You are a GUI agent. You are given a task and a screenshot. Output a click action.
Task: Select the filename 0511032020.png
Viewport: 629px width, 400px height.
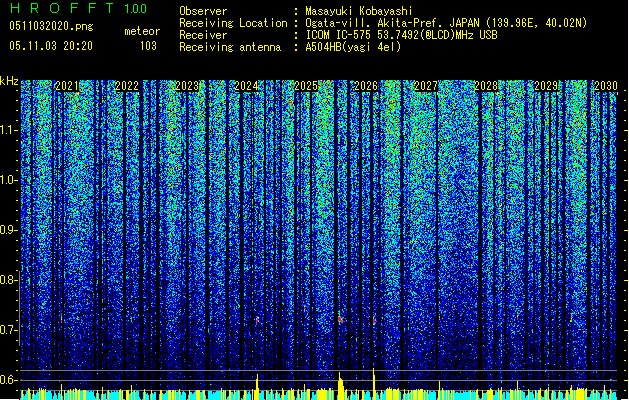click(x=51, y=26)
